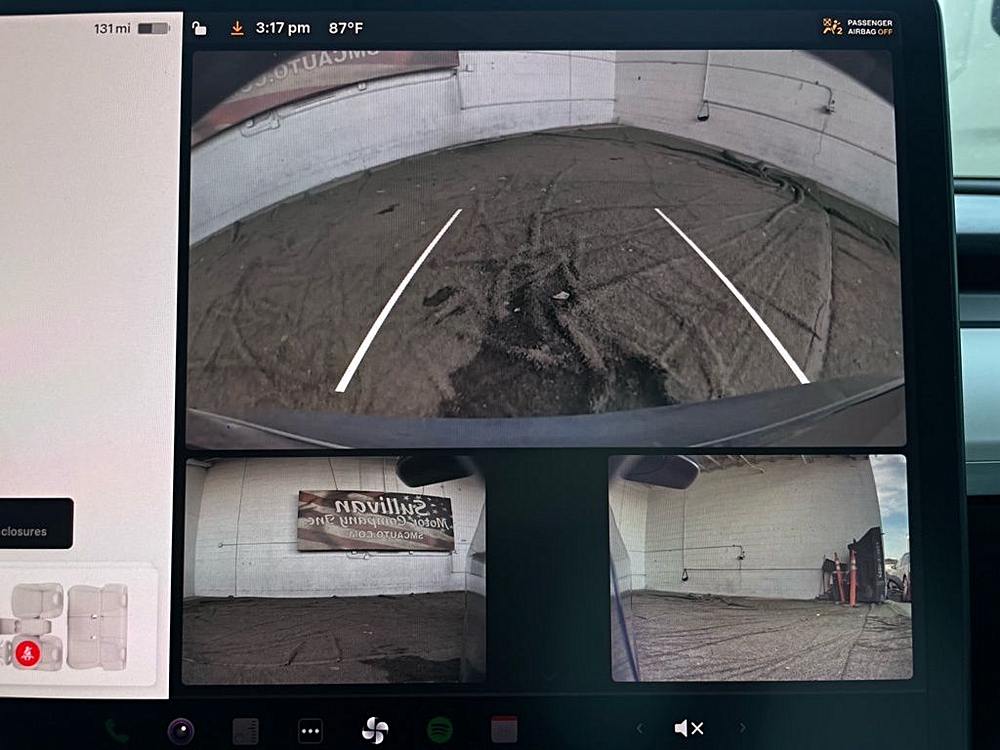The height and width of the screenshot is (750, 1000).
Task: Open climate fan controls
Action: [x=375, y=730]
